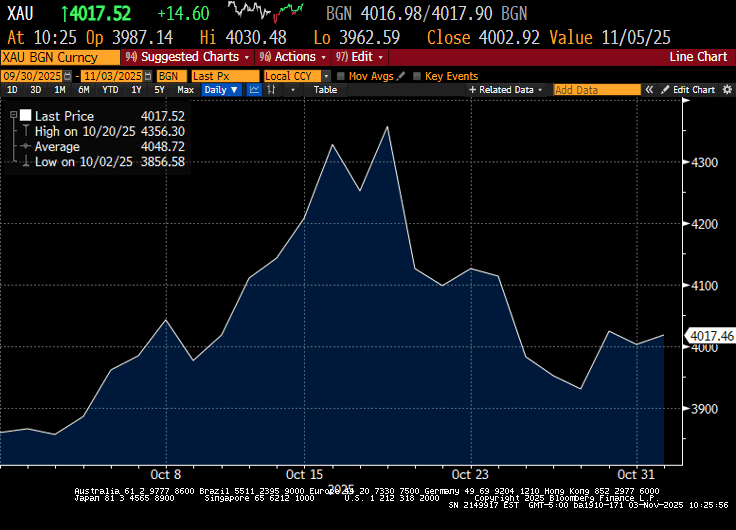Click the 4100 y-axis label
The image size is (736, 530).
tap(705, 285)
